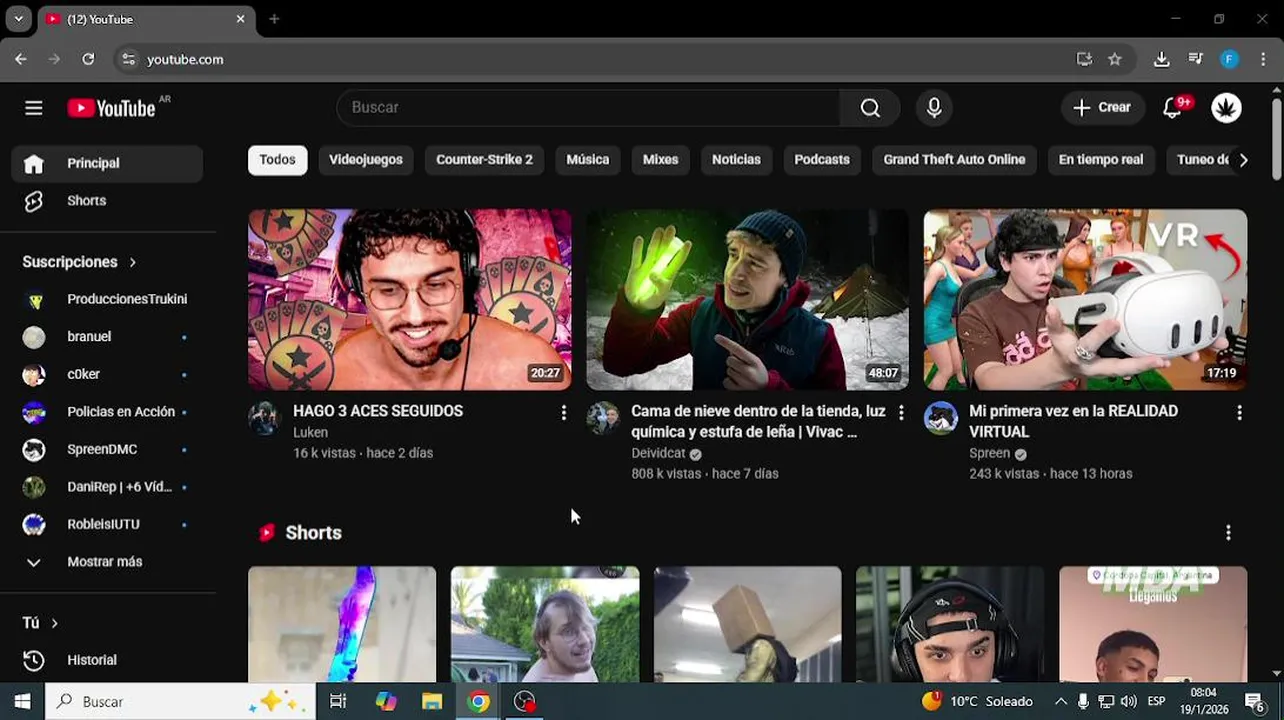1284x720 pixels.
Task: Go to Principal in sidebar
Action: pyautogui.click(x=108, y=164)
